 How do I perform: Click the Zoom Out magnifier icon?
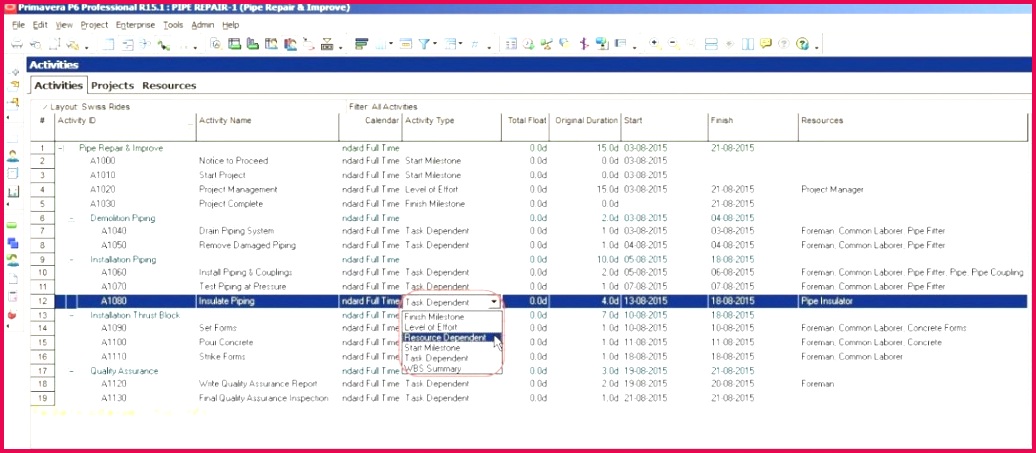pos(674,44)
